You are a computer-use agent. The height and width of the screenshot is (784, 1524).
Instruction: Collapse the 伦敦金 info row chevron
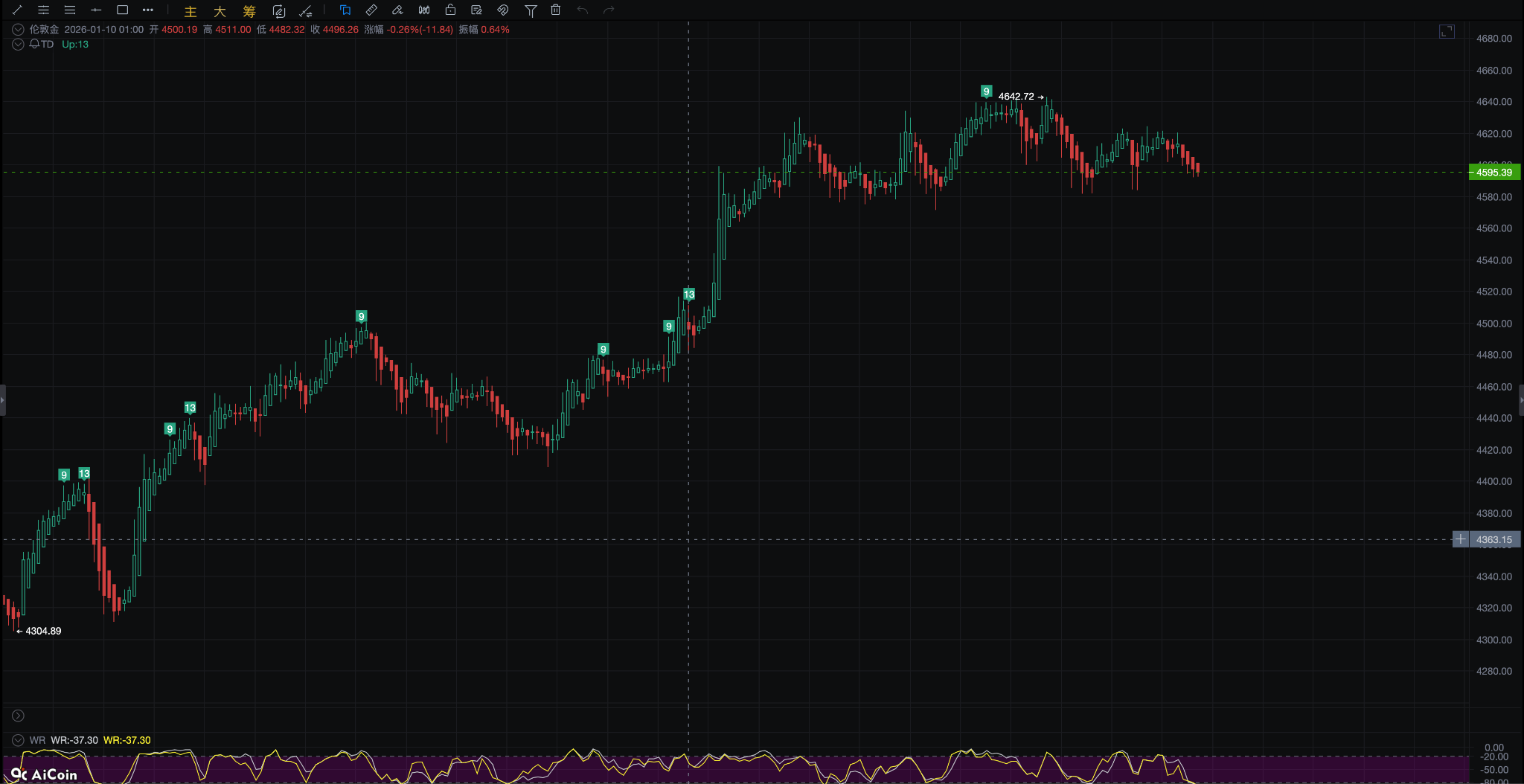click(17, 29)
